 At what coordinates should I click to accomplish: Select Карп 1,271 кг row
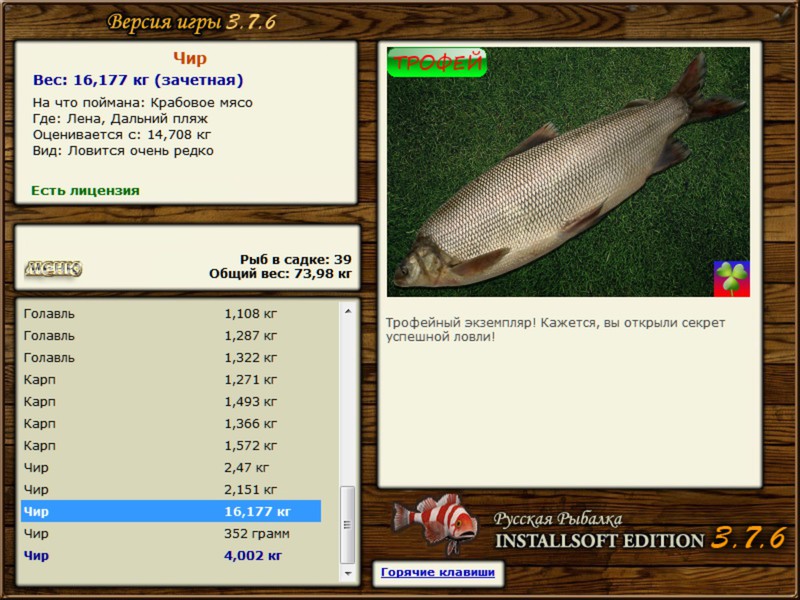pyautogui.click(x=171, y=380)
